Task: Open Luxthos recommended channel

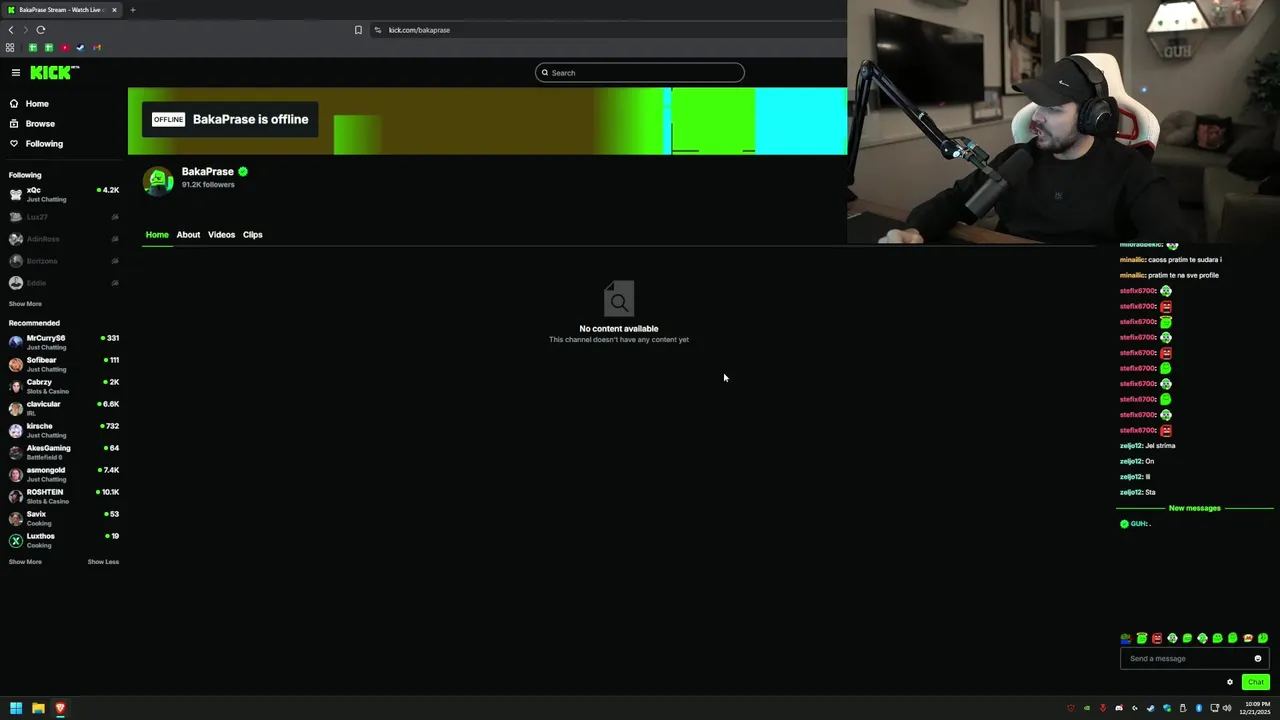Action: point(64,540)
